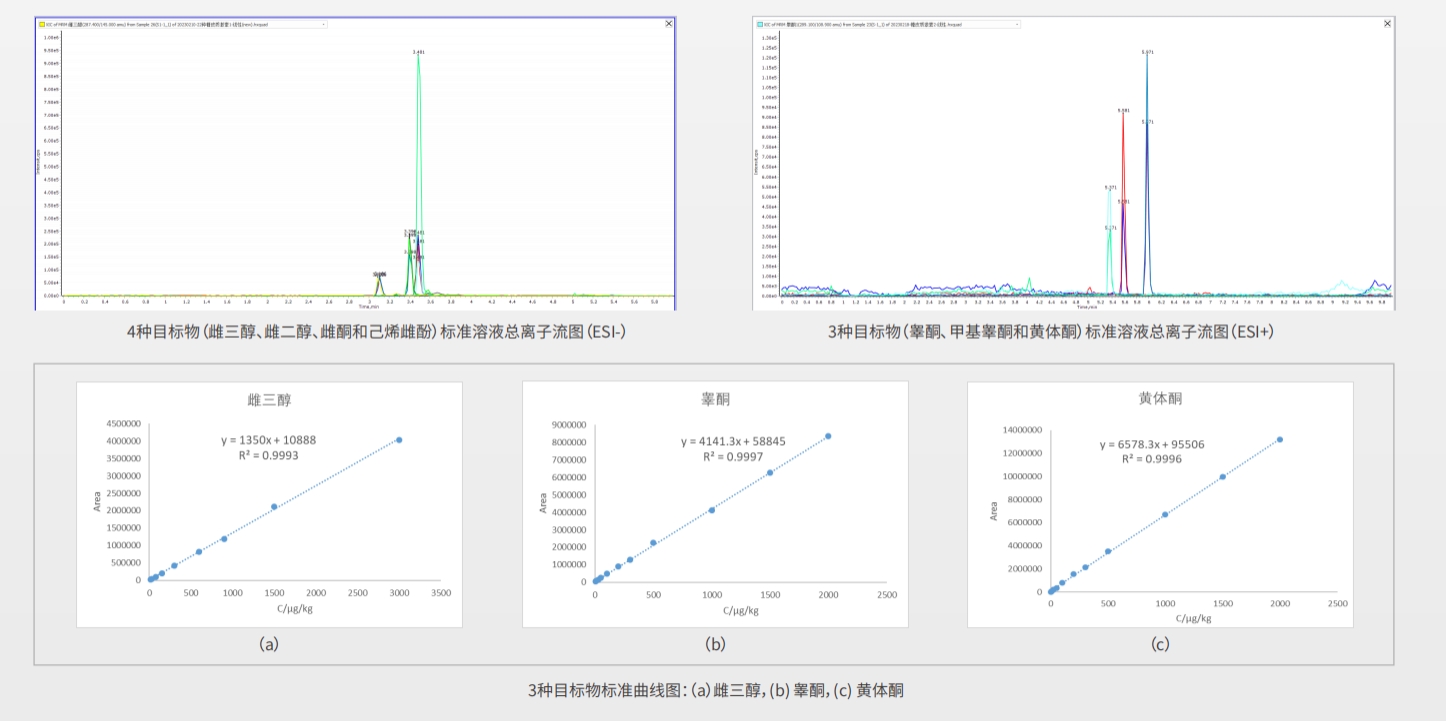The width and height of the screenshot is (1446, 721).
Task: Click the ESI- total ion chromatogram caption
Action: (376, 331)
